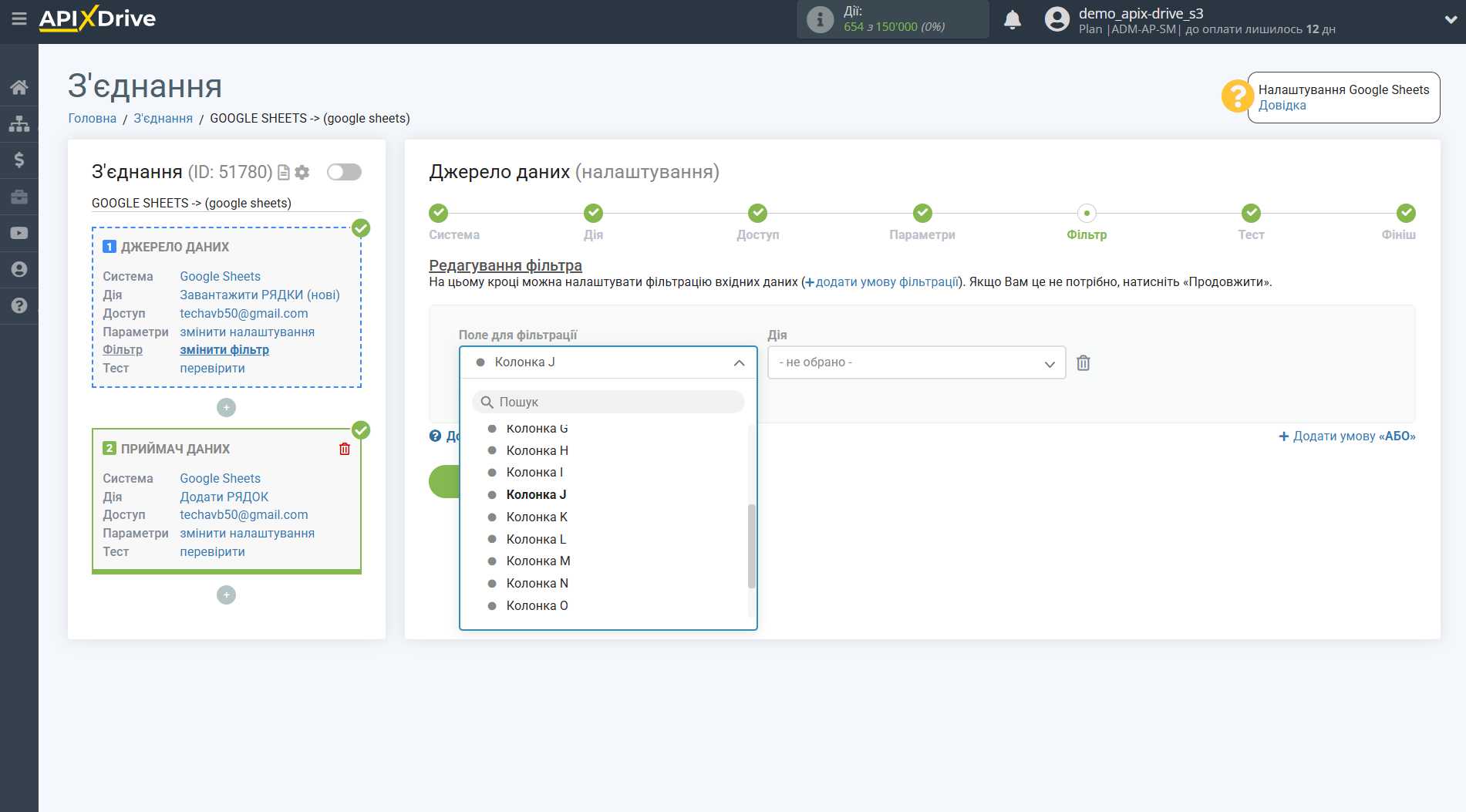
Task: Select Колонка G in the list
Action: point(537,428)
